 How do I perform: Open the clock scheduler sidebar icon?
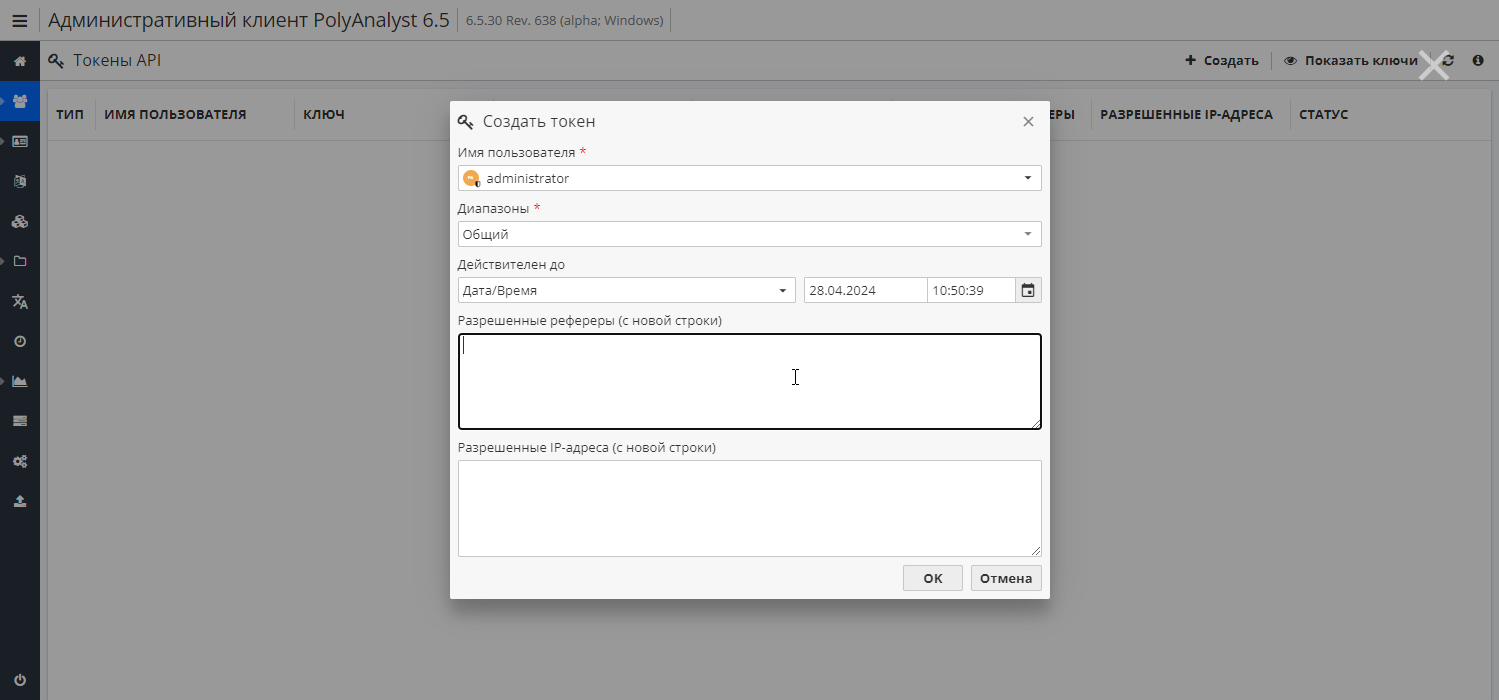(19, 341)
